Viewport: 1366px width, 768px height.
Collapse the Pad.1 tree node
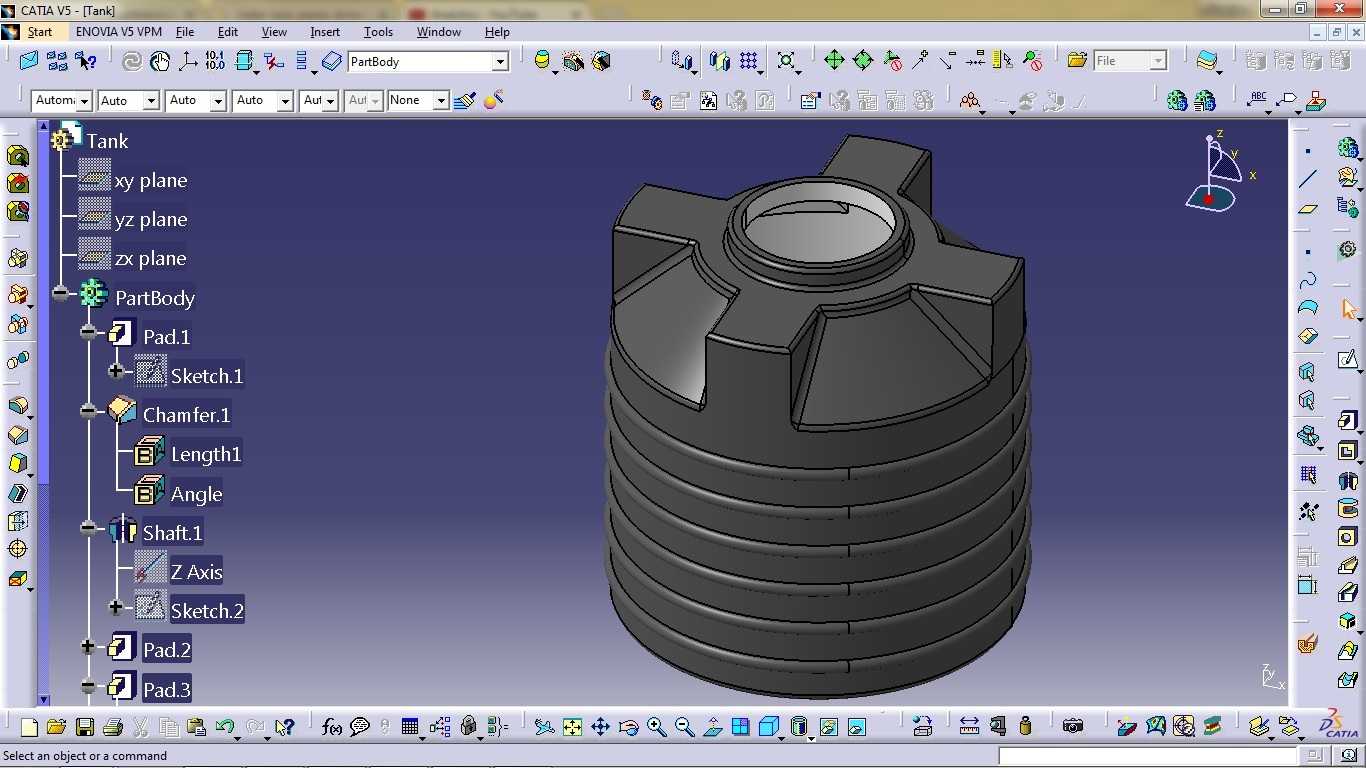tap(89, 332)
